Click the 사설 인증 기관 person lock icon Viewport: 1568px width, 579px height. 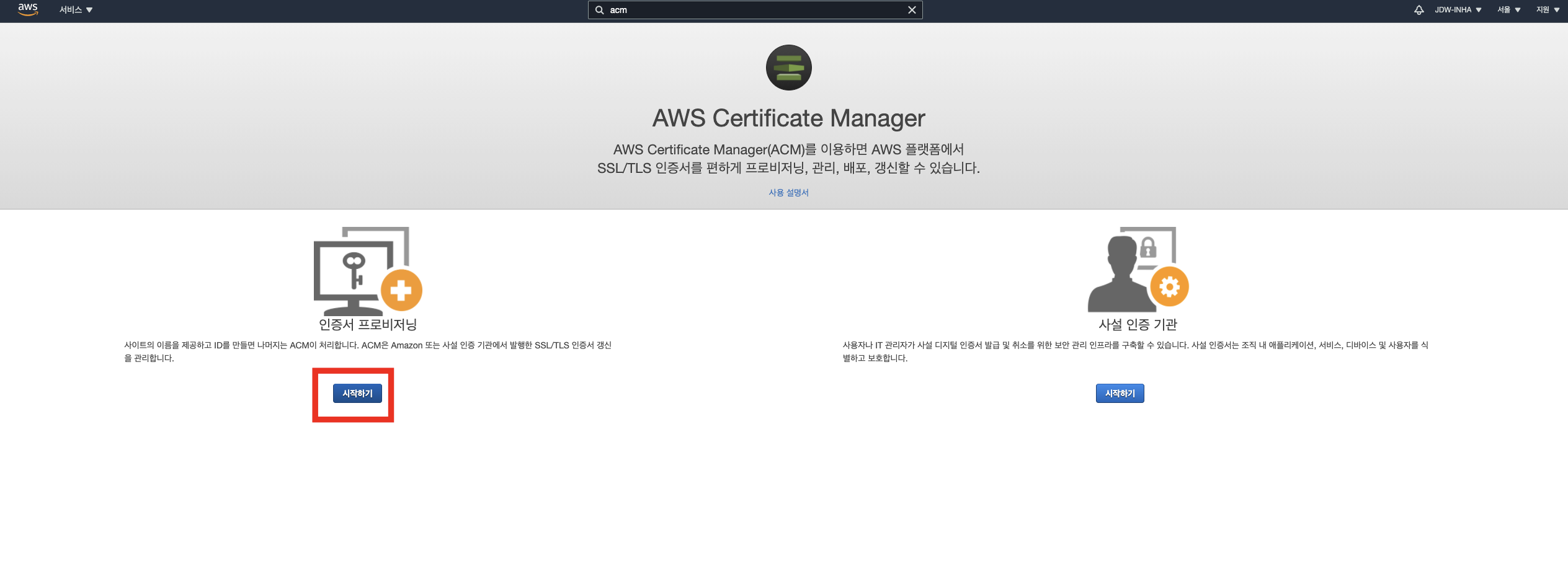click(x=1138, y=269)
